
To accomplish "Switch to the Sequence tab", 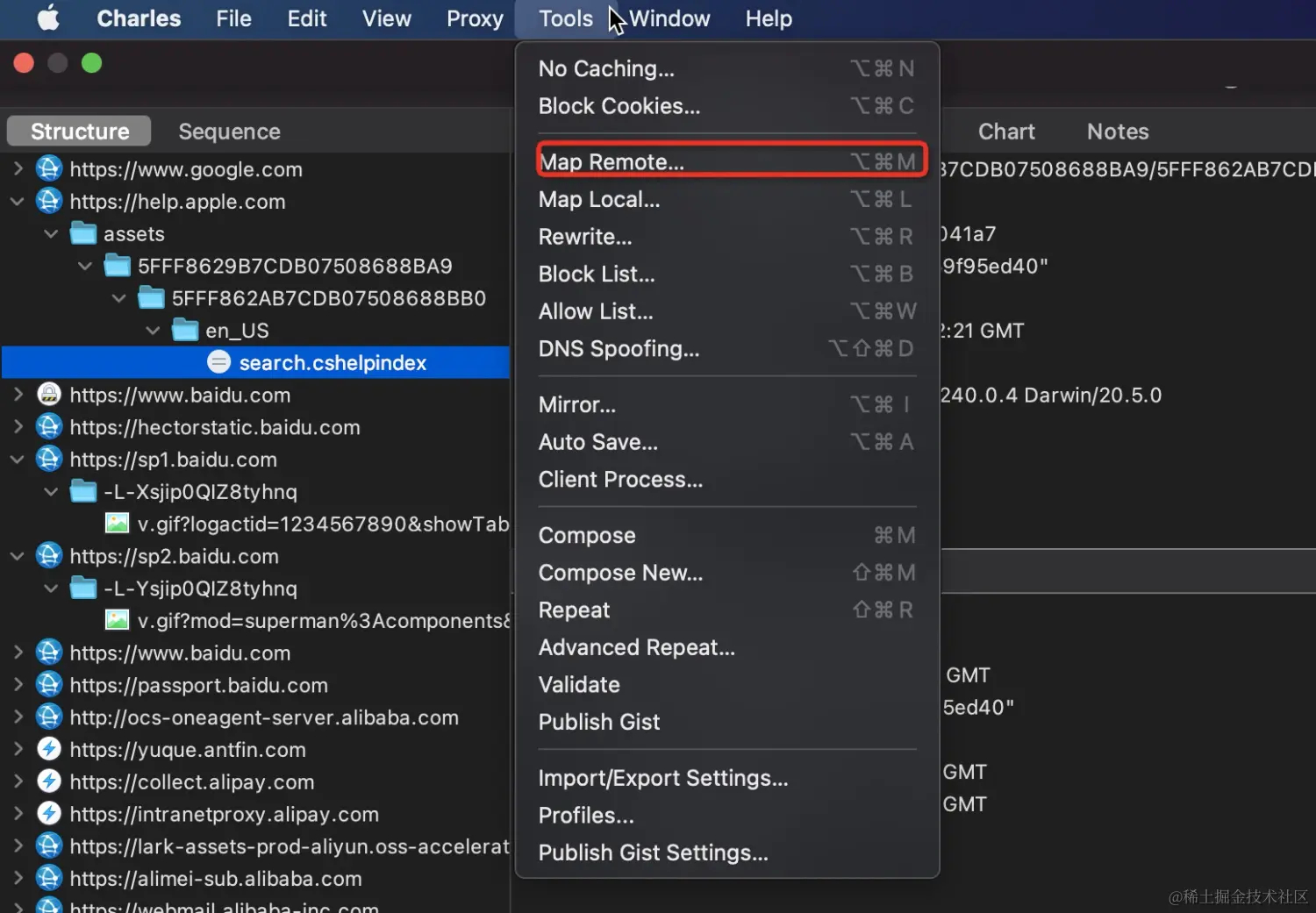I will tap(229, 131).
